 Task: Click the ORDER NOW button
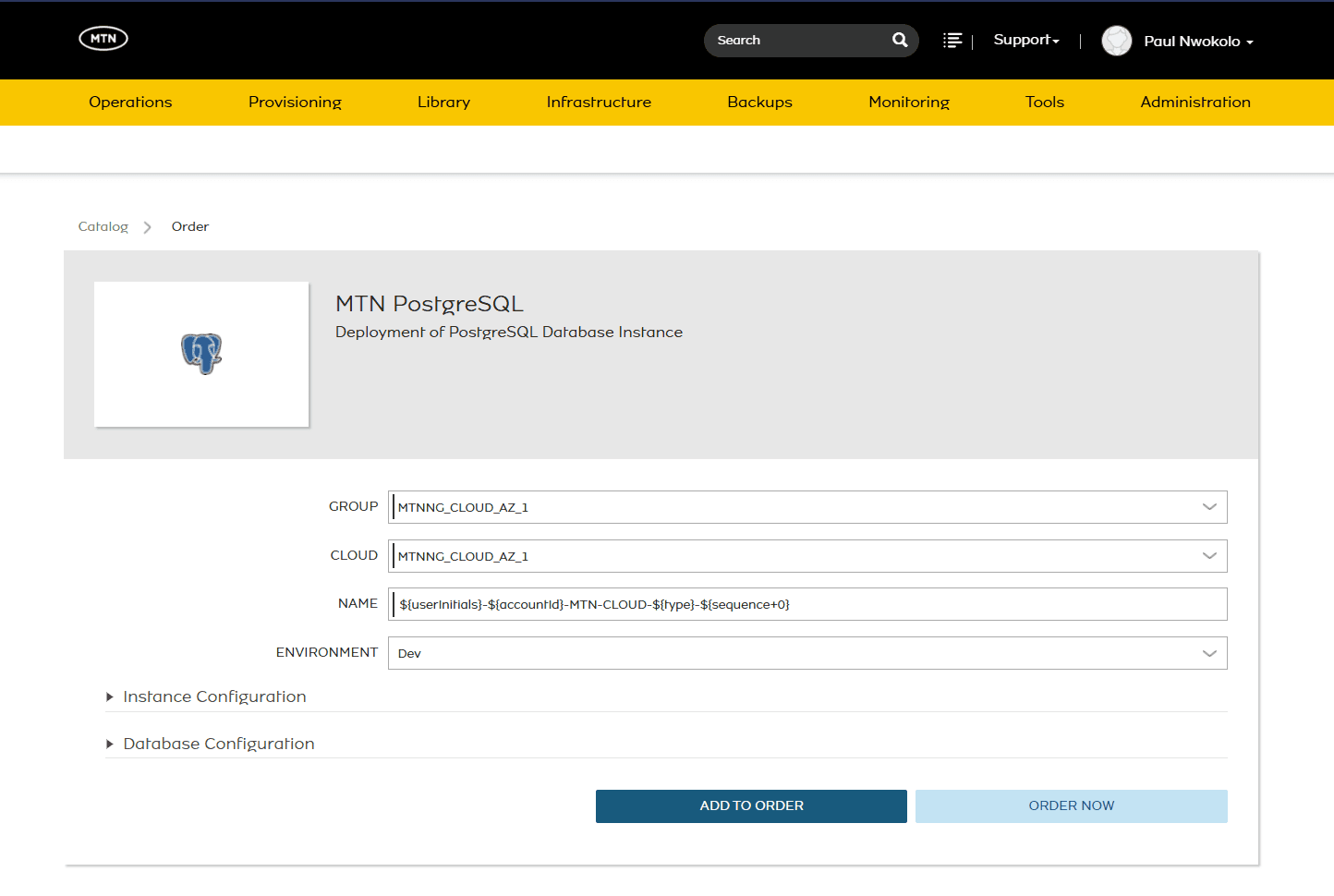pyautogui.click(x=1072, y=806)
